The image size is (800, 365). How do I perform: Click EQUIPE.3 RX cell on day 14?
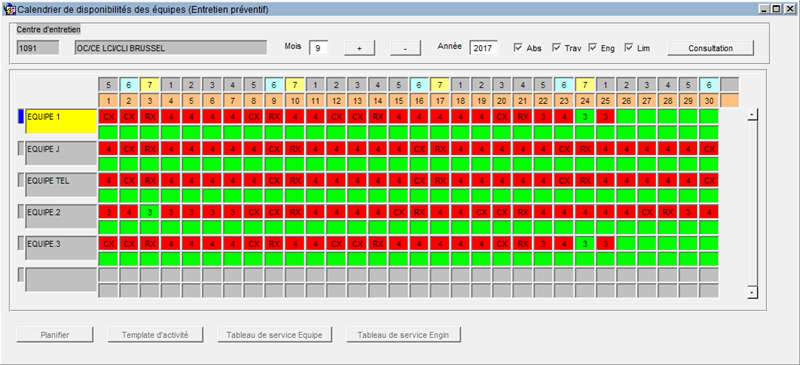click(x=378, y=243)
